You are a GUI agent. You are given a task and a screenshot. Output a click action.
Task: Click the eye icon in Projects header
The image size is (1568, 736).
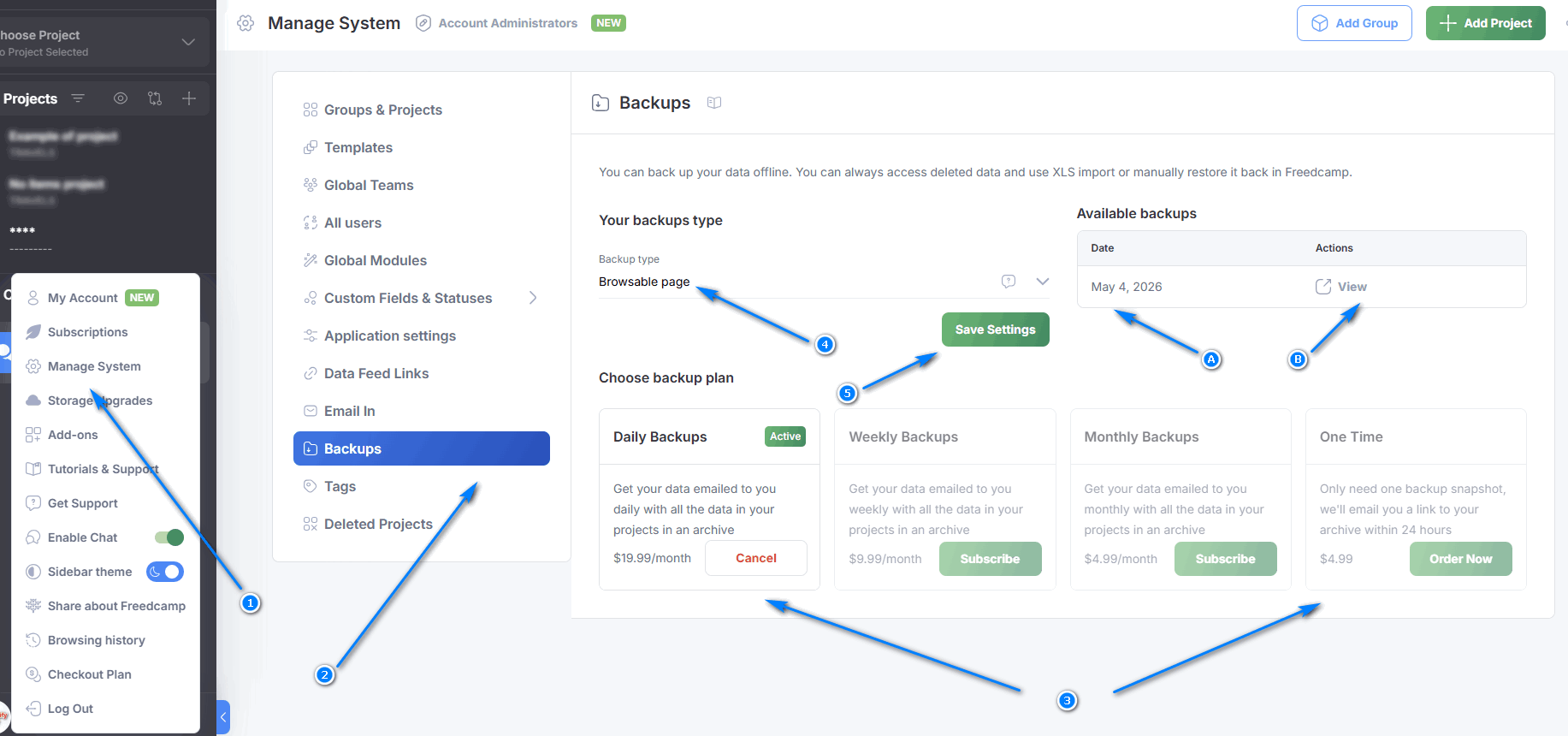tap(121, 98)
